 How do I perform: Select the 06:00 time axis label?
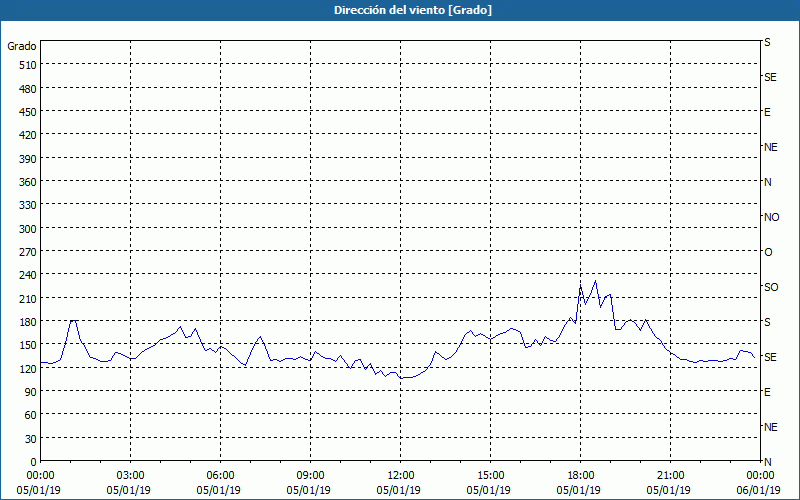[220, 476]
